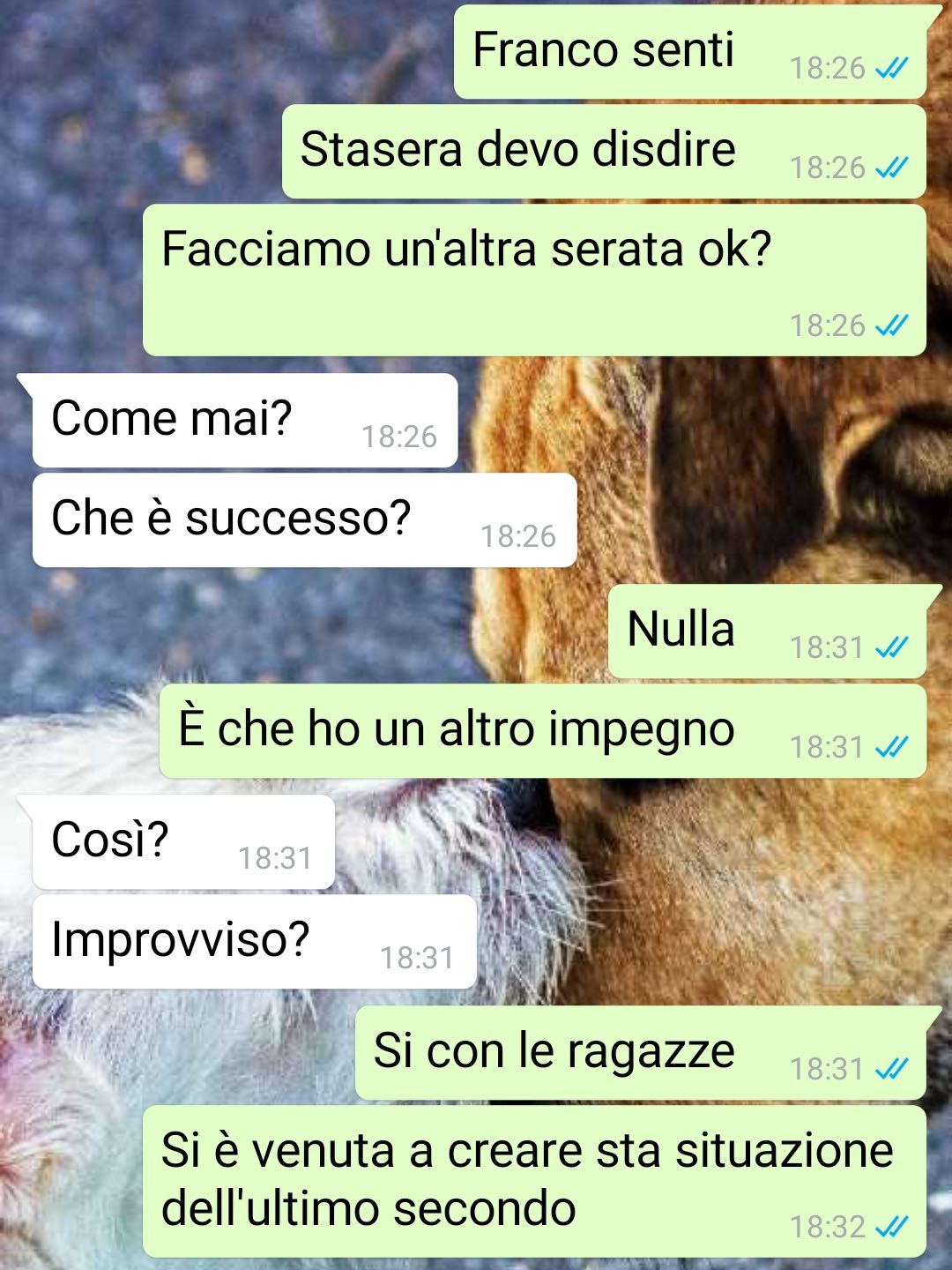Viewport: 952px width, 1270px height.
Task: Tap the double-check icon next to 'Nulla'
Action: [891, 647]
